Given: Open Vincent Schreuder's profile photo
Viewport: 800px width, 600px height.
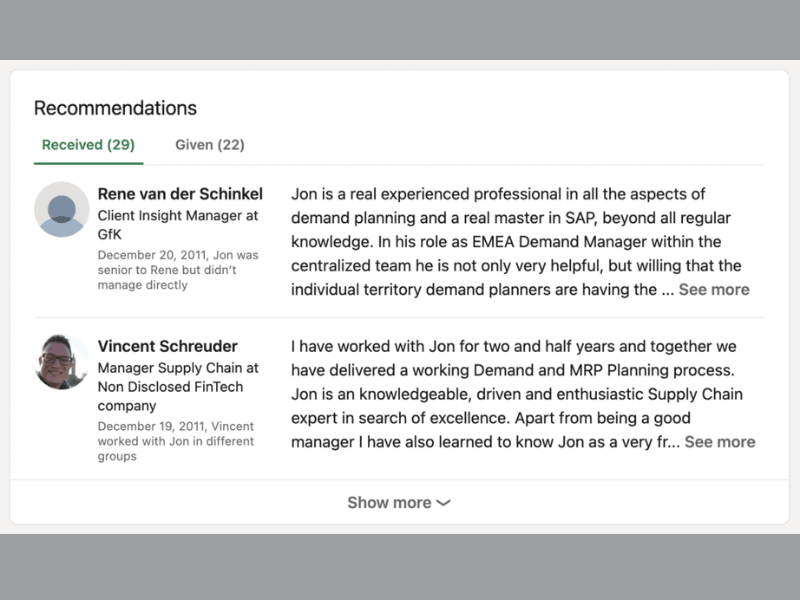Looking at the screenshot, I should [x=62, y=362].
